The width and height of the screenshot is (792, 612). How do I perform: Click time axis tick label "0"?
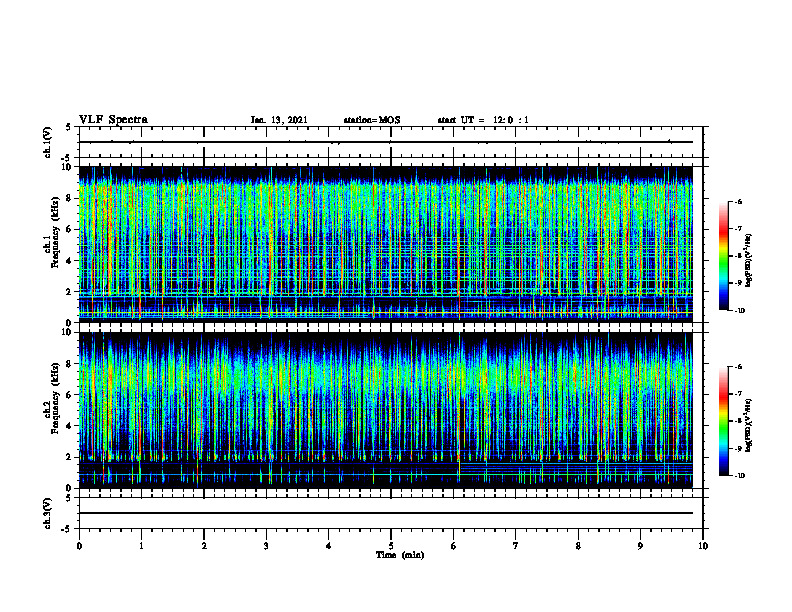[x=79, y=546]
